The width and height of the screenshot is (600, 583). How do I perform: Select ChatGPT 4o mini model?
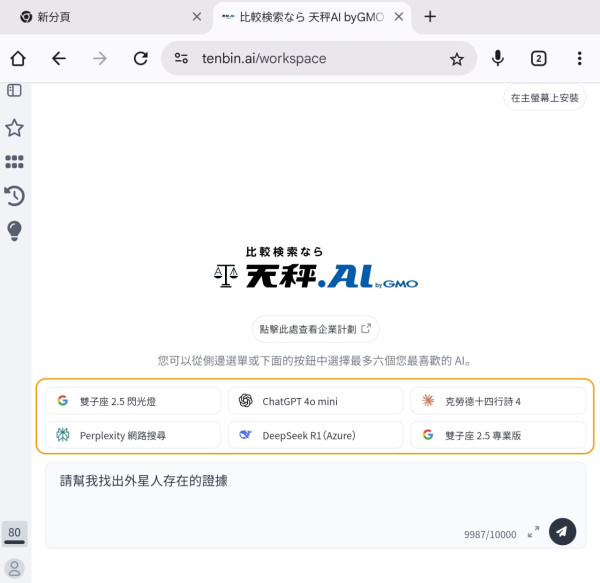pos(316,401)
